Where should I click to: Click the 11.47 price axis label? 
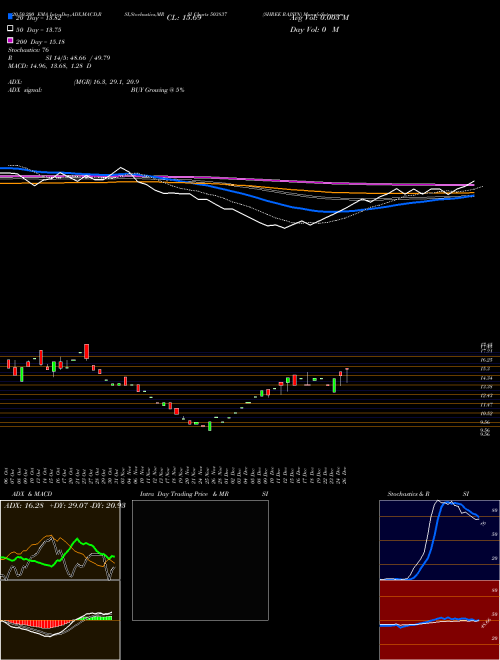click(x=486, y=404)
